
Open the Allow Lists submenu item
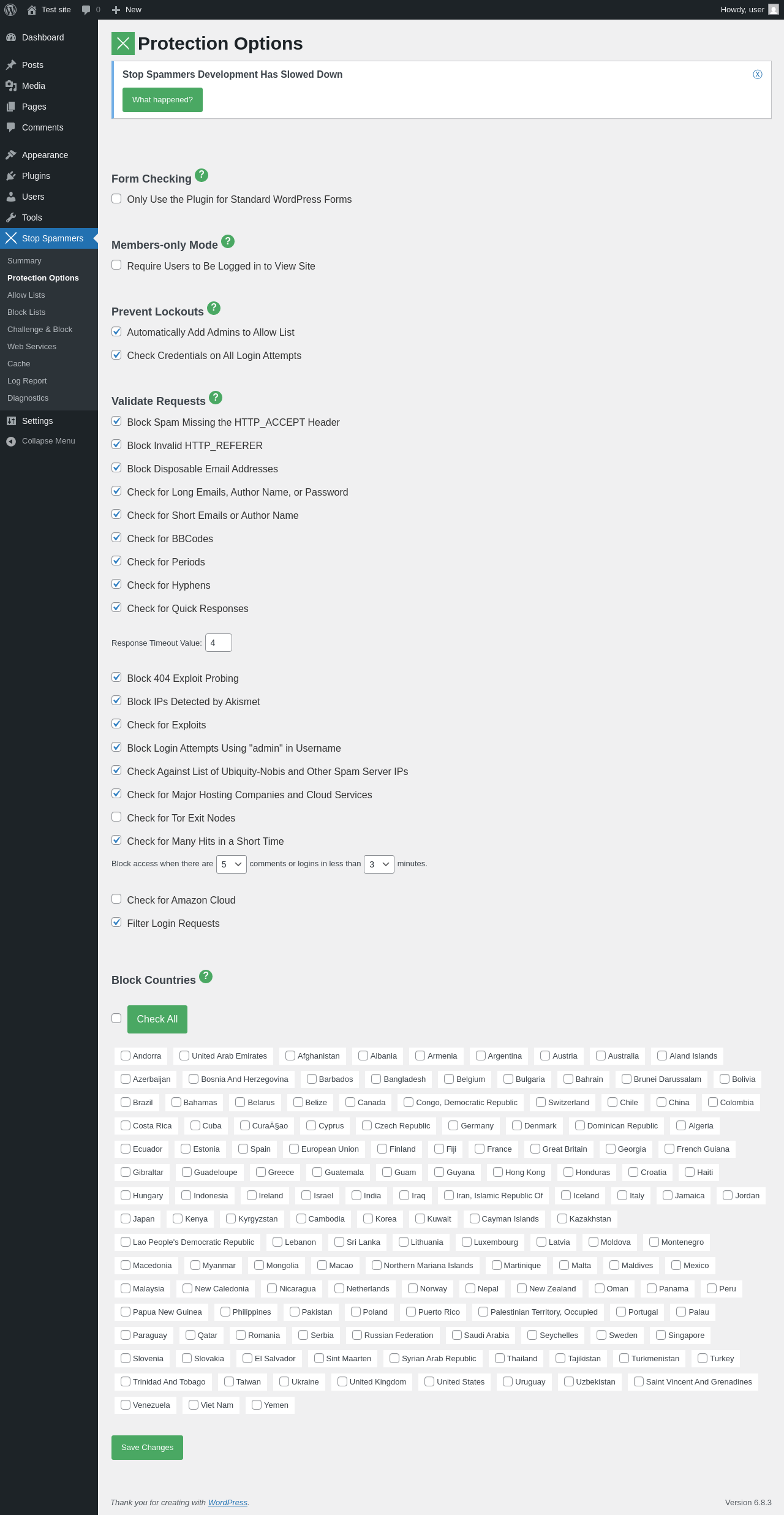tap(26, 295)
